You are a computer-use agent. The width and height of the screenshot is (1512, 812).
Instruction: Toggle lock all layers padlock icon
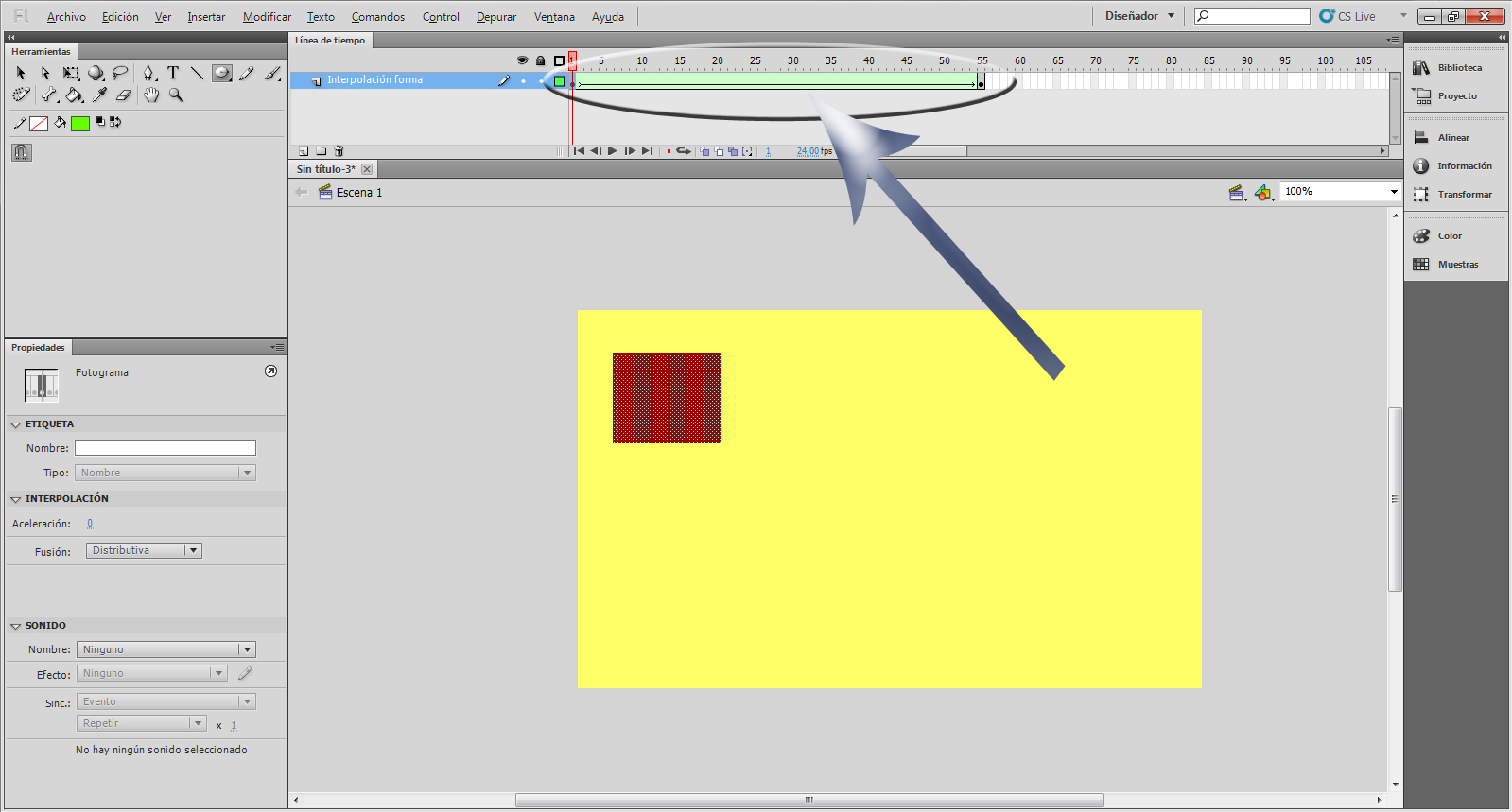click(541, 60)
